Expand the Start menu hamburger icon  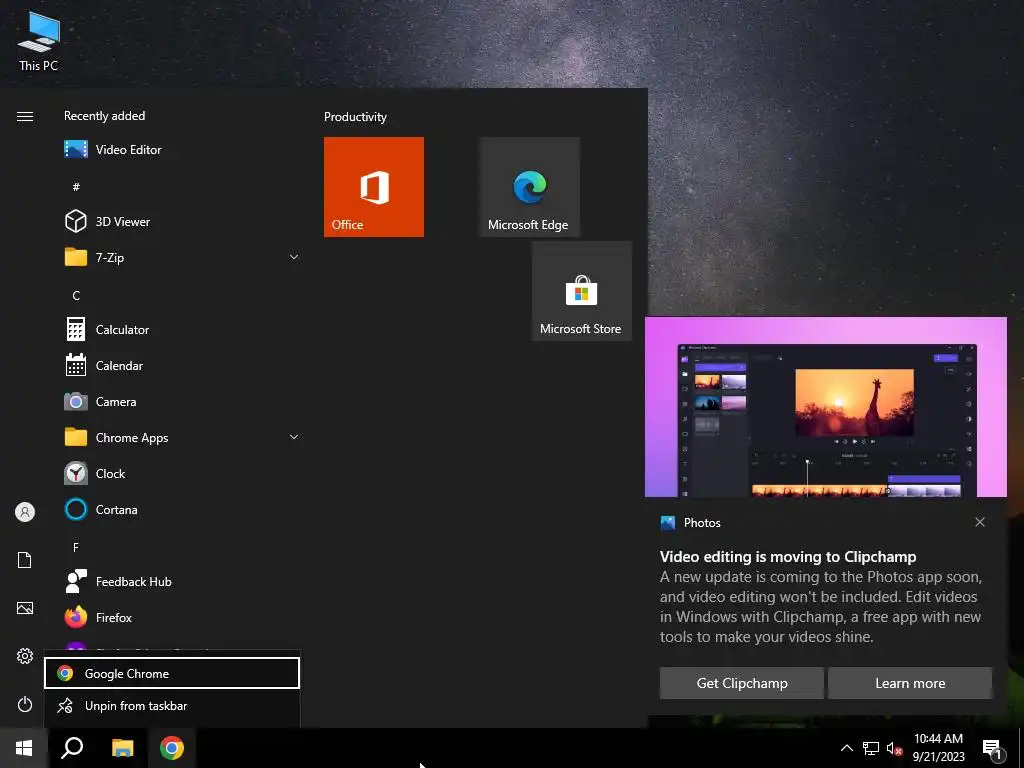(25, 116)
